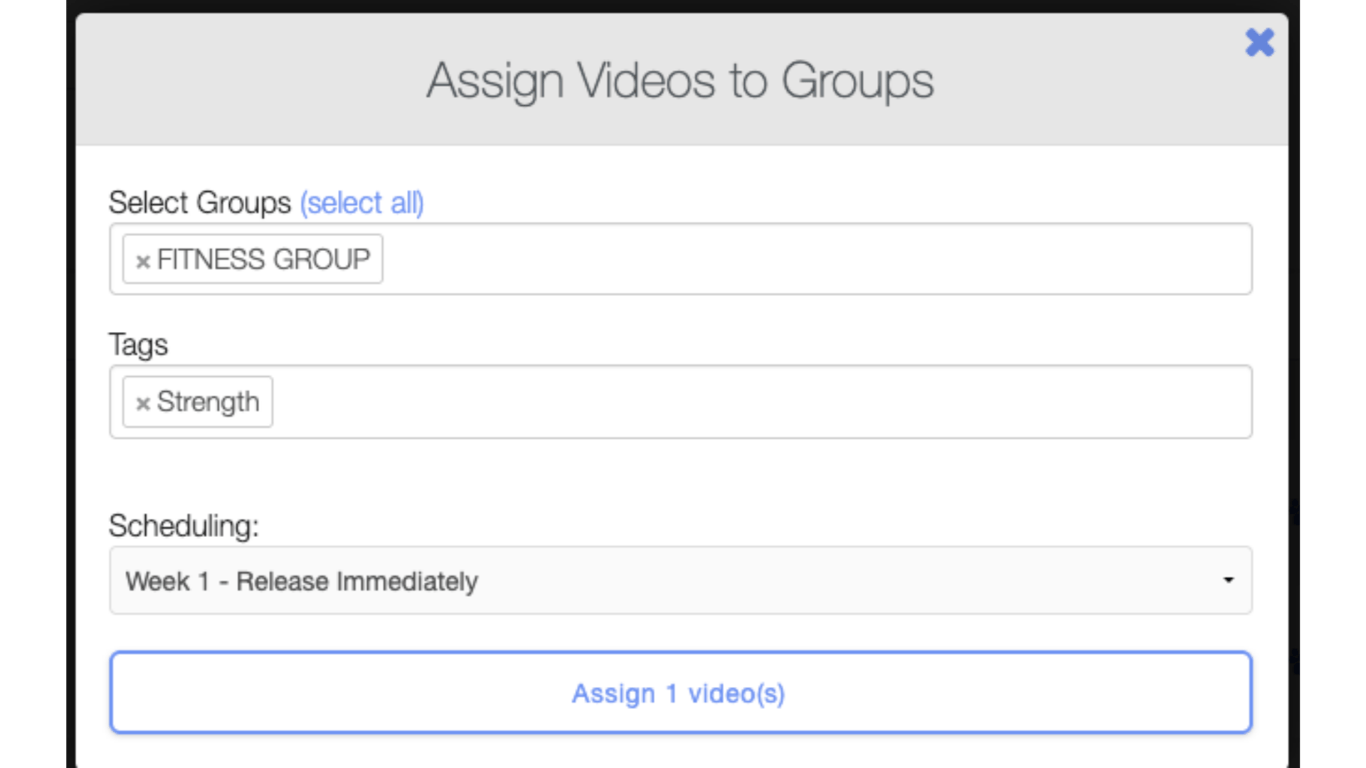This screenshot has height=768, width=1366.
Task: Click the dropdown caret on the Scheduling field
Action: point(1227,580)
